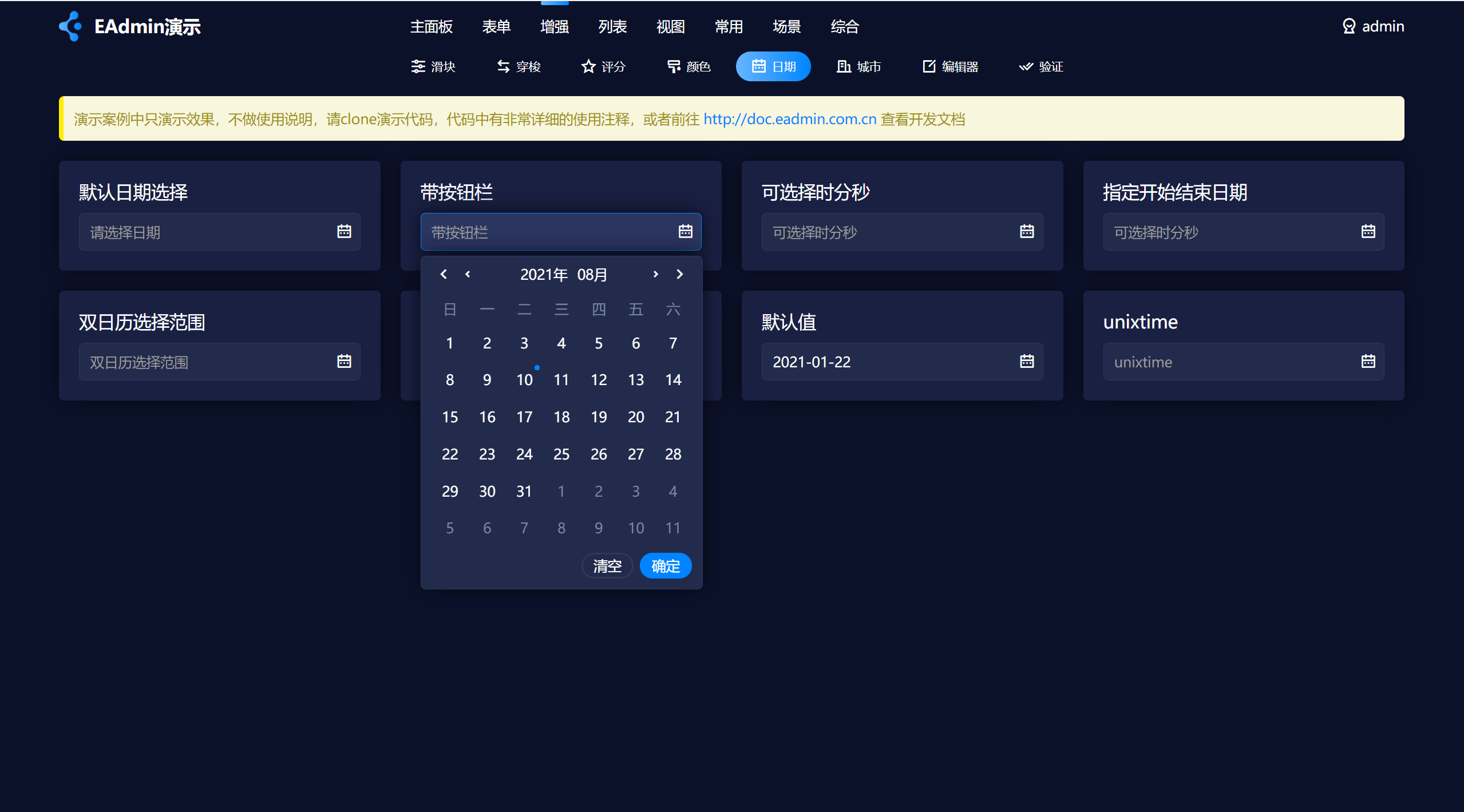Click calendar icon in 指定开始结束日期 field

1368,231
